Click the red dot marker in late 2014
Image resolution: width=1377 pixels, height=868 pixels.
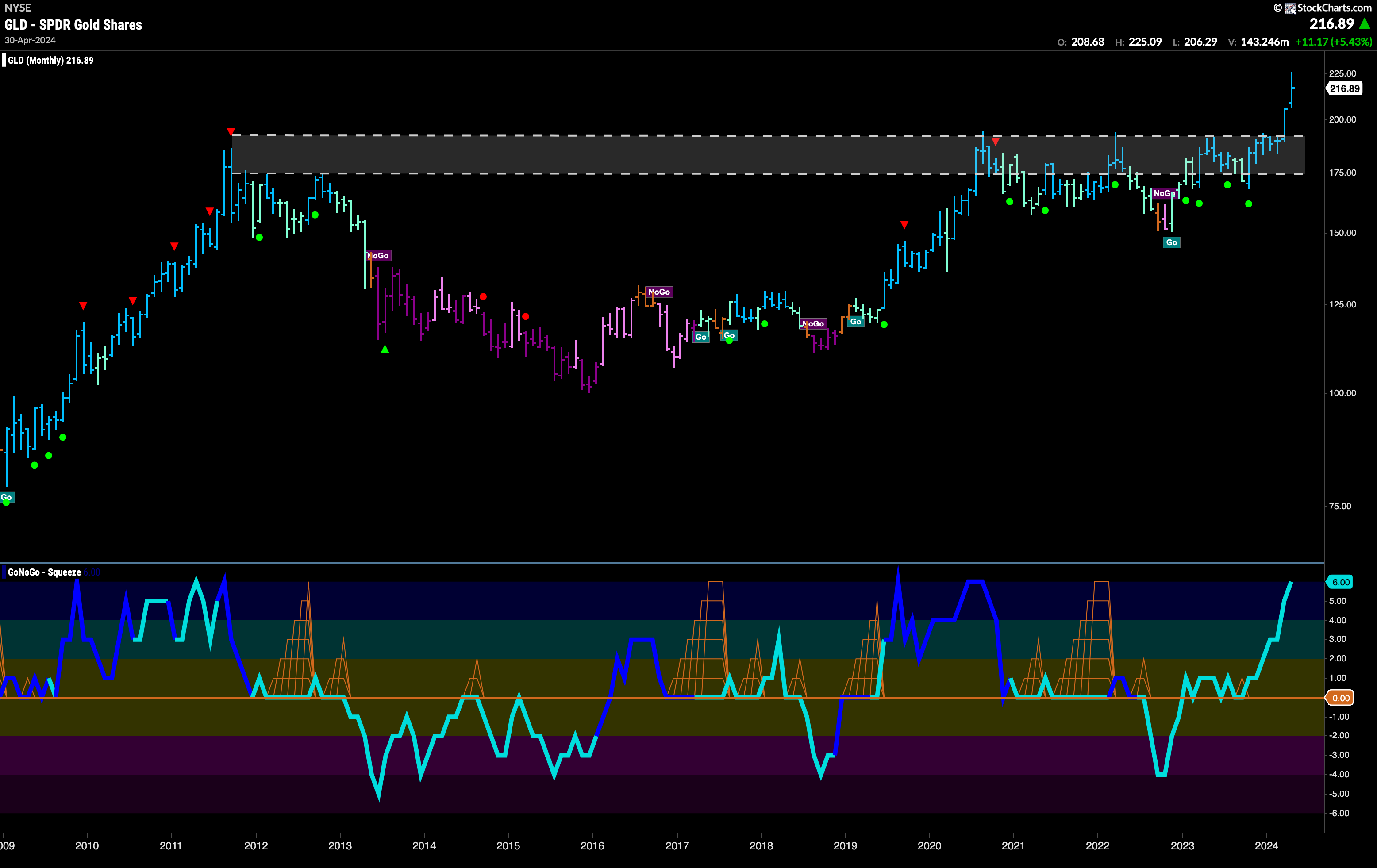483,297
